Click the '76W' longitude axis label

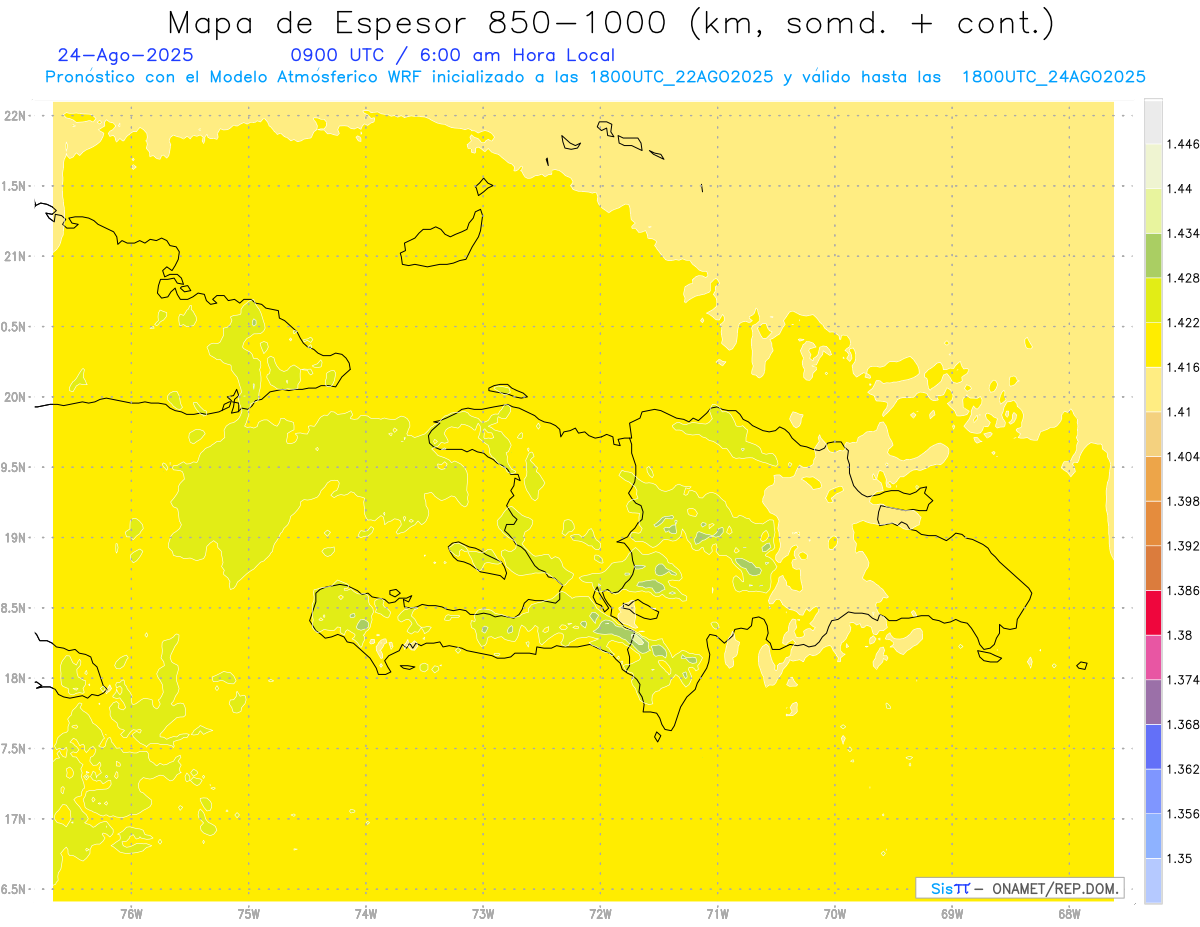(131, 912)
